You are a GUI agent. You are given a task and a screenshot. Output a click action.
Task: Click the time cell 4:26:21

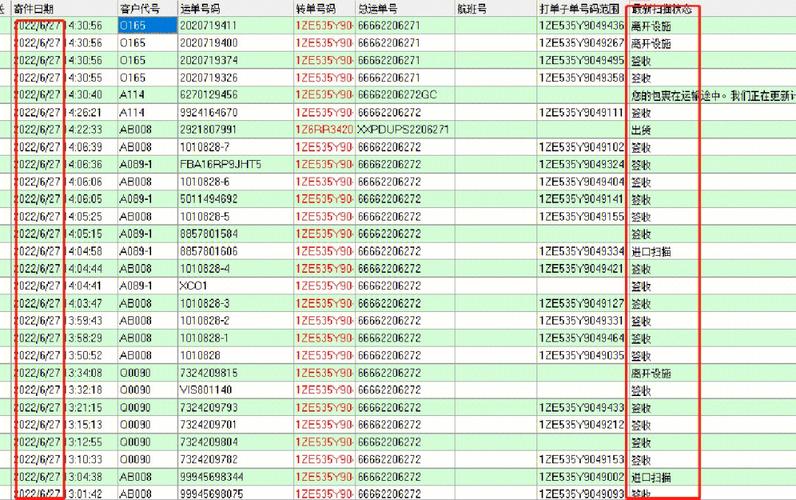(85, 112)
